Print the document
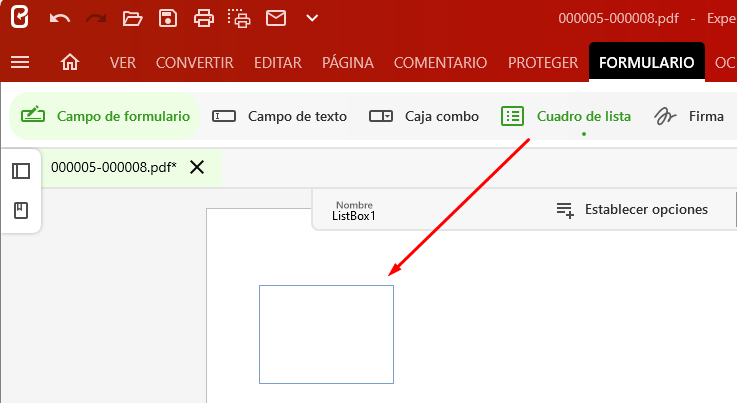The width and height of the screenshot is (737, 403). pos(204,18)
